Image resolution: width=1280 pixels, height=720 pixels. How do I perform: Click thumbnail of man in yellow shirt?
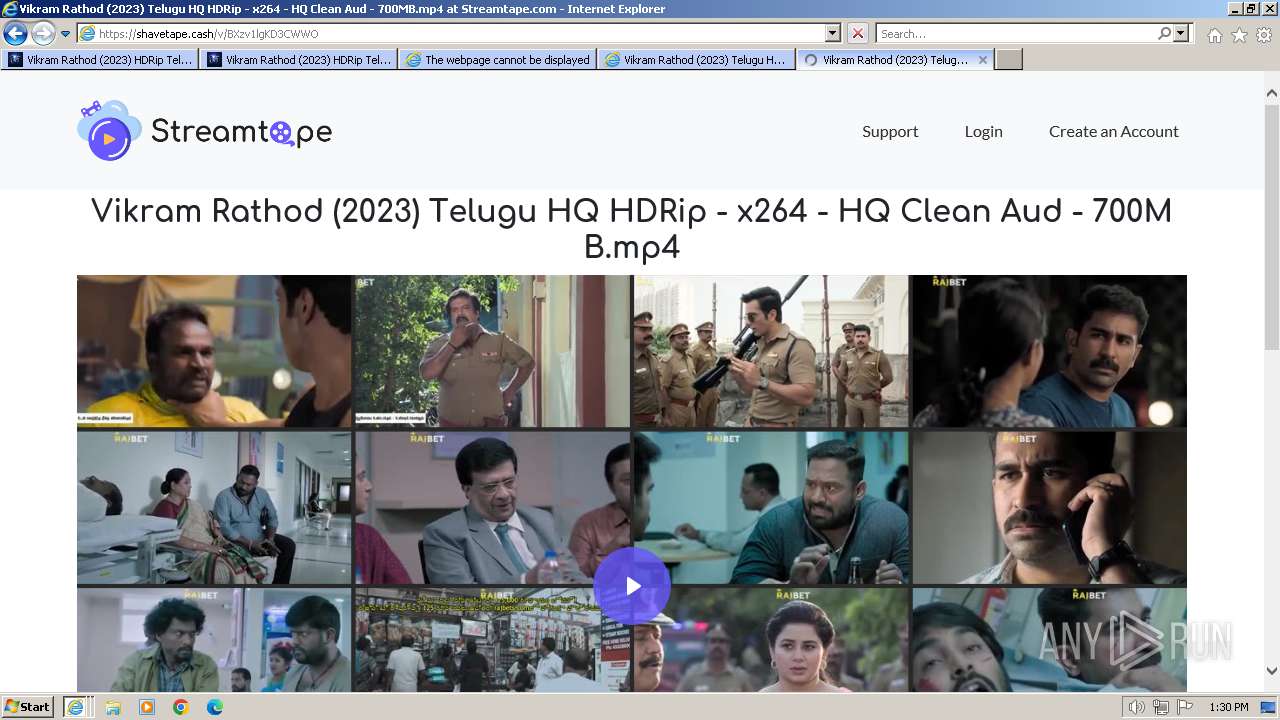pyautogui.click(x=214, y=351)
